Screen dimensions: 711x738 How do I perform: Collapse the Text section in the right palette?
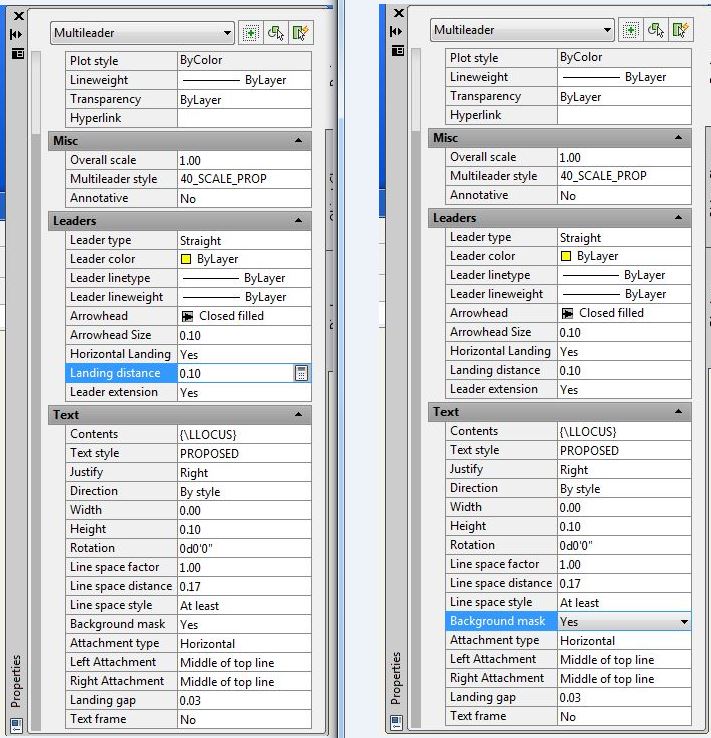click(x=678, y=412)
